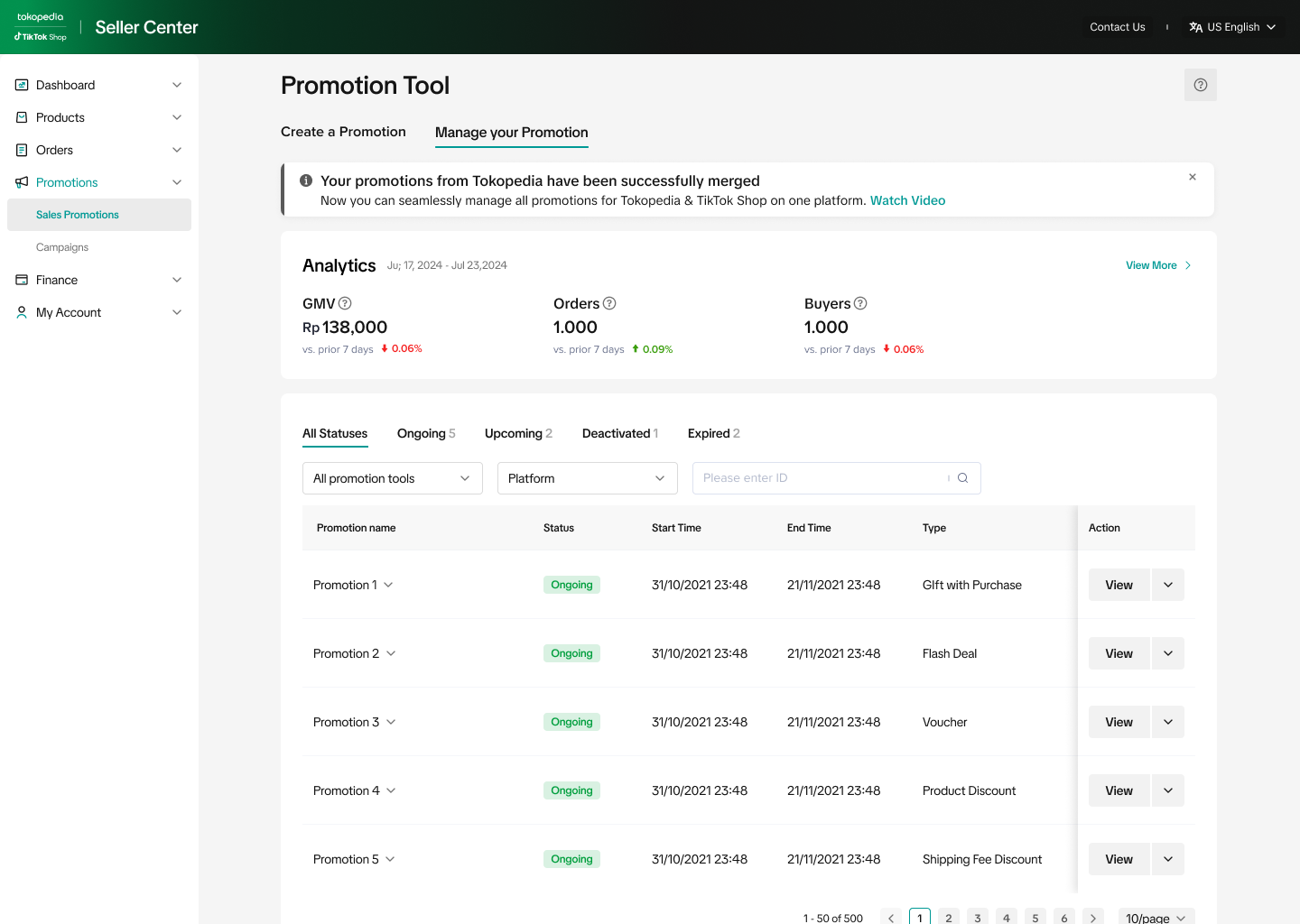Open the Platform filter dropdown
The image size is (1300, 924).
pos(587,478)
